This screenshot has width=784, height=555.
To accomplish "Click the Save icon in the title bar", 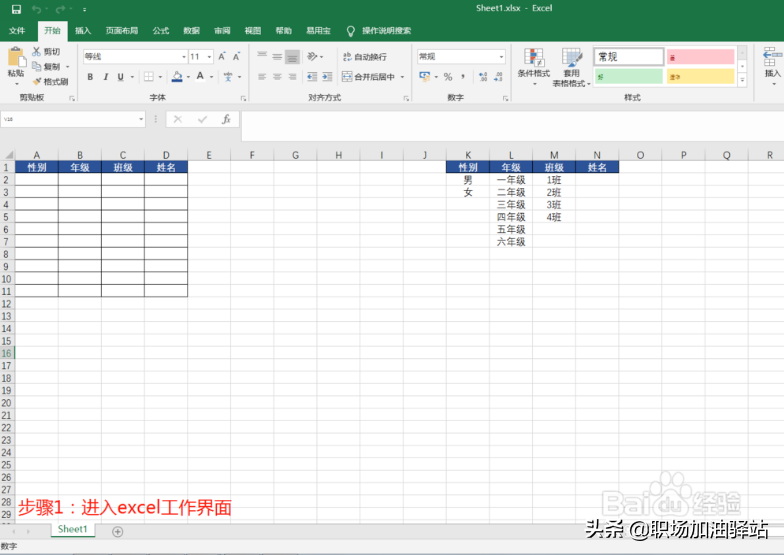I will click(16, 9).
